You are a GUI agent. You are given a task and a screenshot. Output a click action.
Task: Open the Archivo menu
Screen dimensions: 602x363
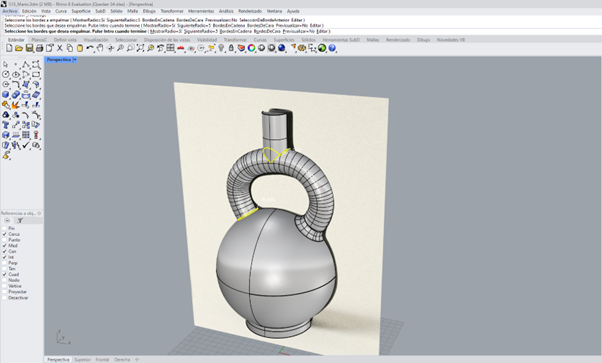(x=10, y=11)
